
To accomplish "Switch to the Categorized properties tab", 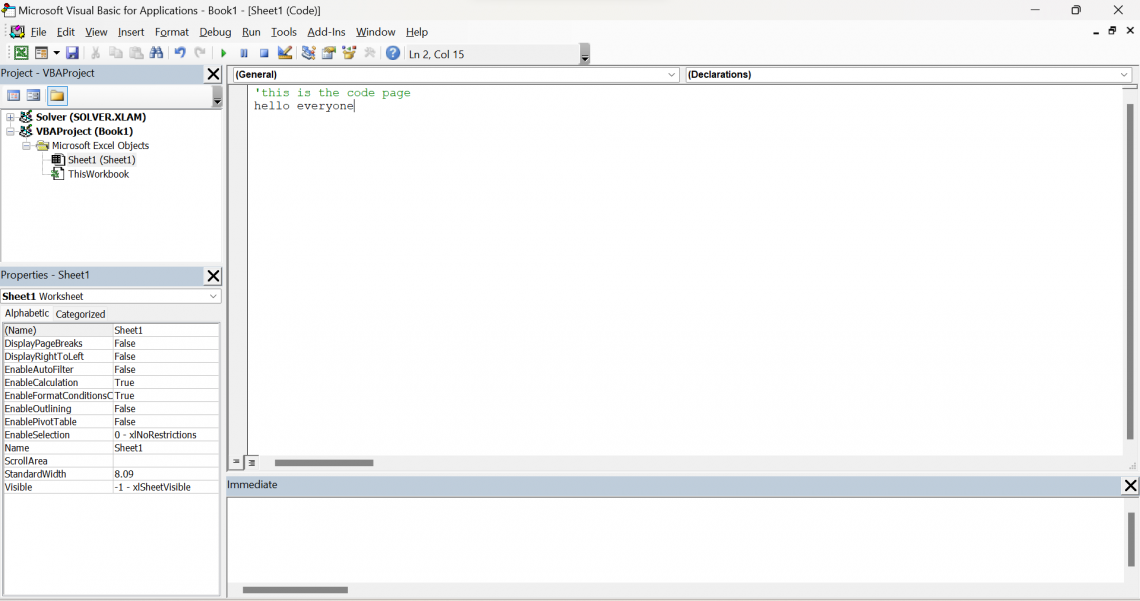I will point(80,314).
